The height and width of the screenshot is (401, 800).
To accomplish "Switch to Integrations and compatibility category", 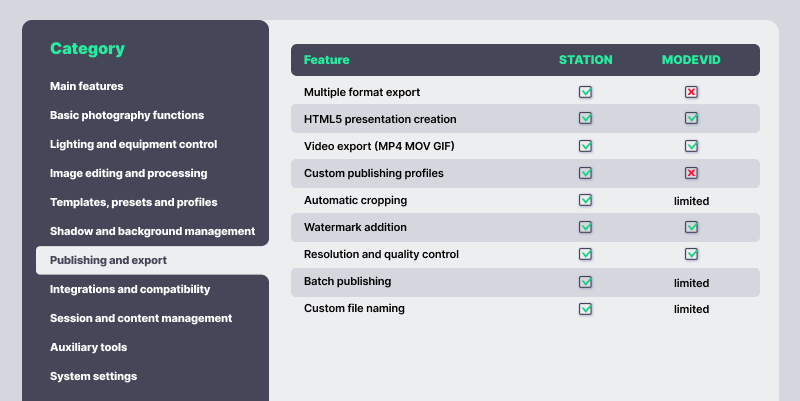I will 130,289.
